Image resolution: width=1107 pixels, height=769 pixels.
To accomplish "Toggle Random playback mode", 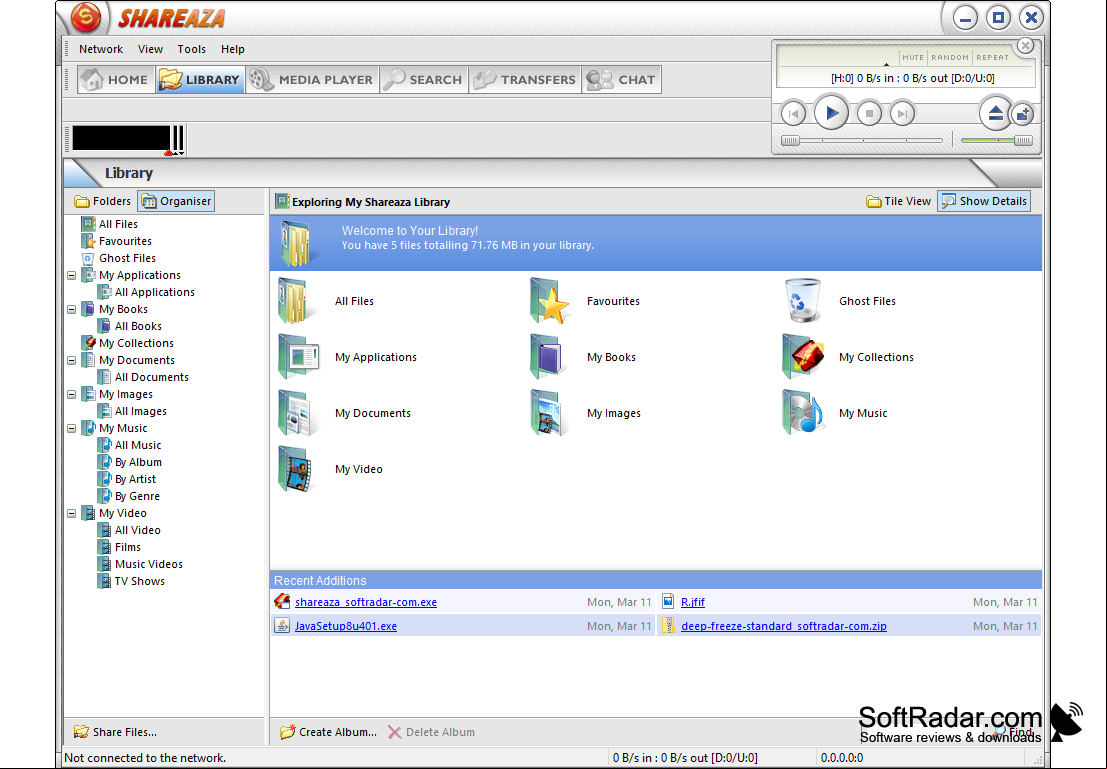I will pyautogui.click(x=950, y=57).
